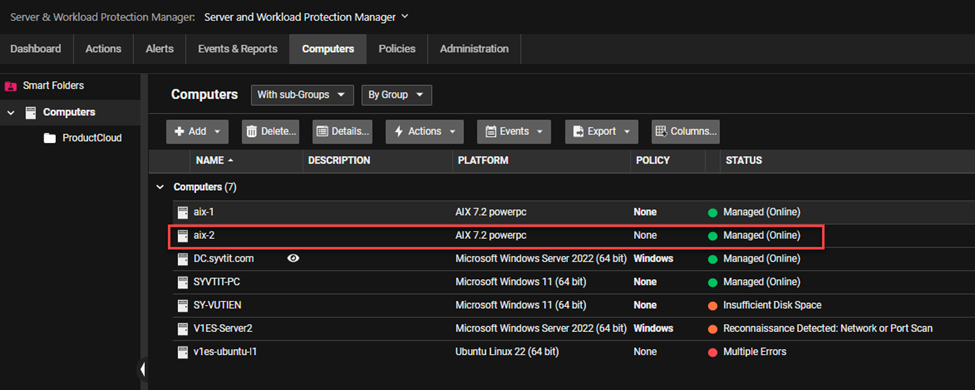Click the green status indicator of SYVTIT-PC
Screen dimensions: 975x390
pyautogui.click(x=713, y=282)
